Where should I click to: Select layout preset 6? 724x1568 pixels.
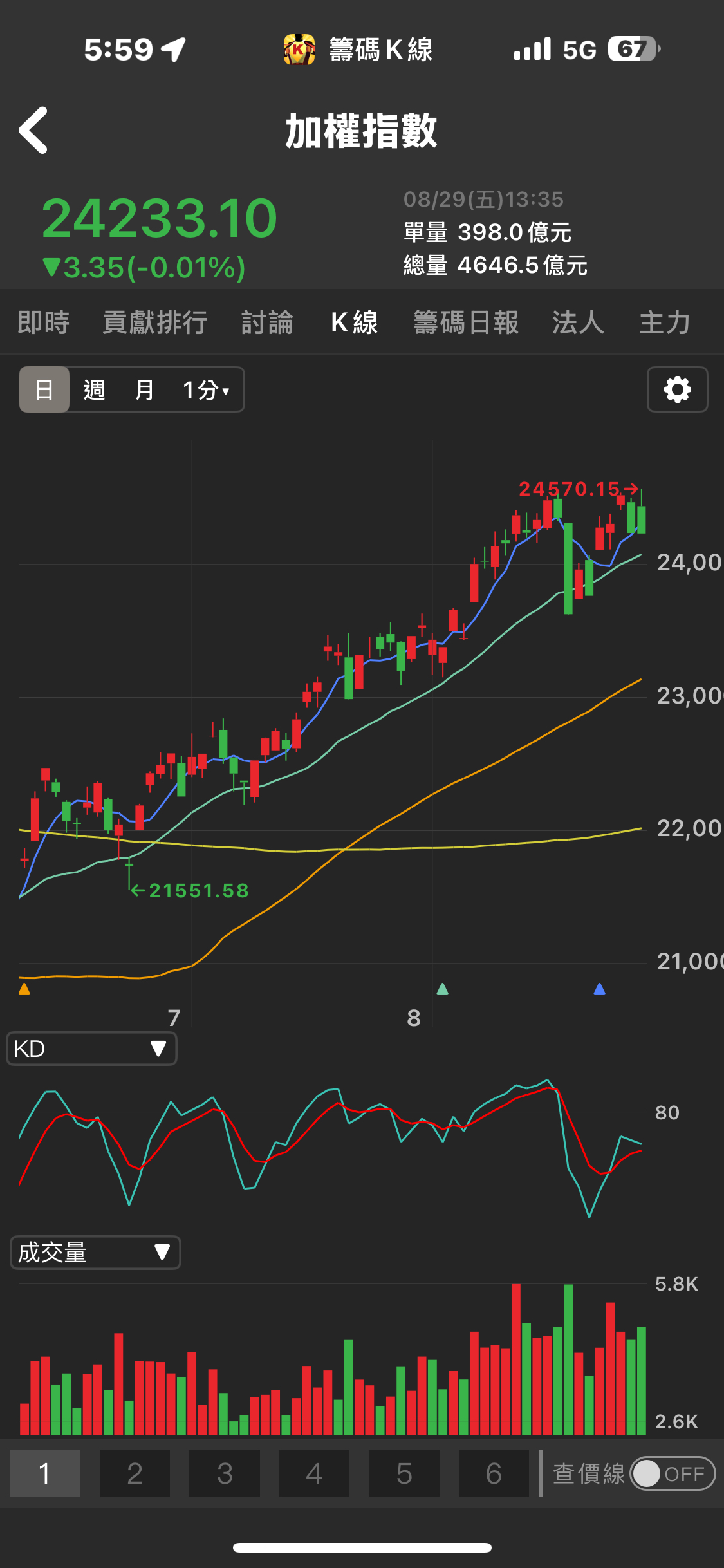(x=494, y=1473)
